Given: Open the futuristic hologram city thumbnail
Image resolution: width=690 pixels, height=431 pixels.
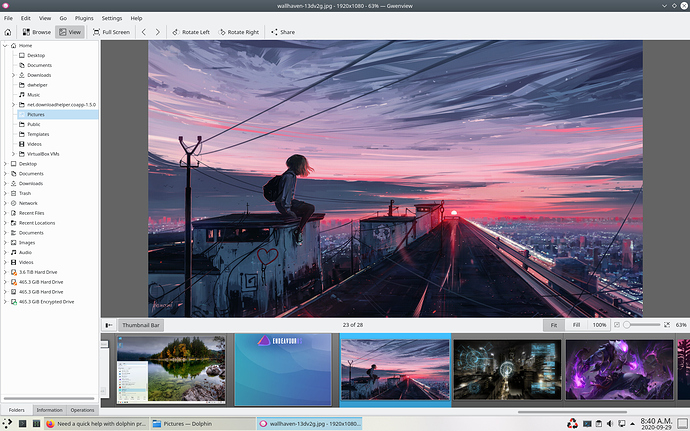Looking at the screenshot, I should click(x=507, y=369).
